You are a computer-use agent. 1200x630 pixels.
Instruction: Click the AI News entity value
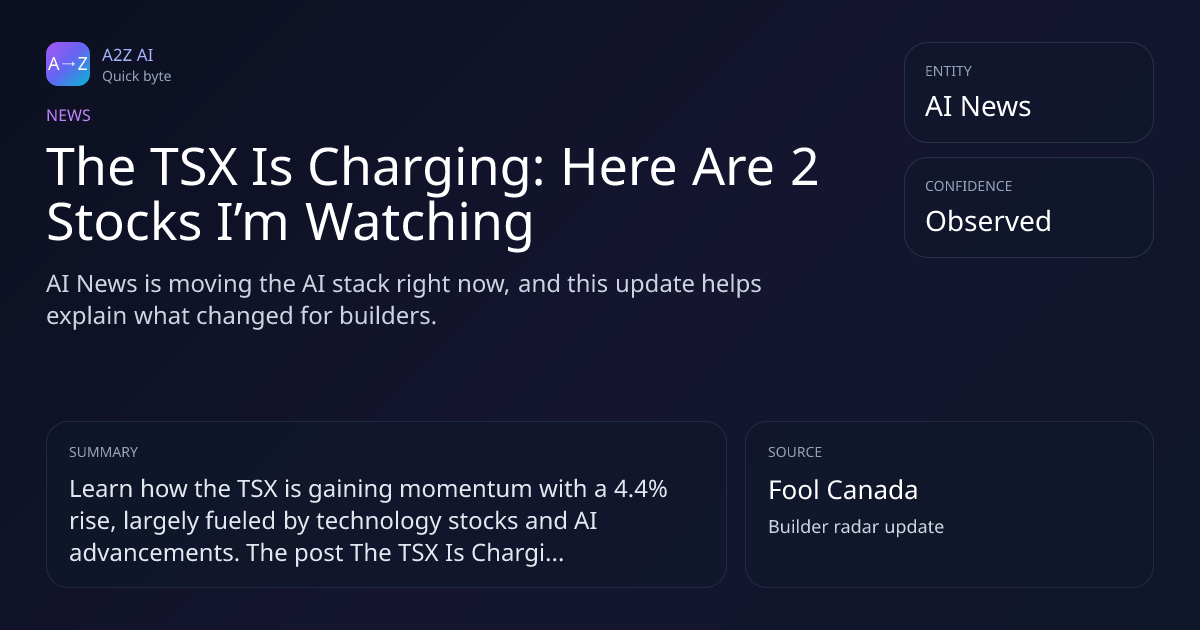[978, 107]
